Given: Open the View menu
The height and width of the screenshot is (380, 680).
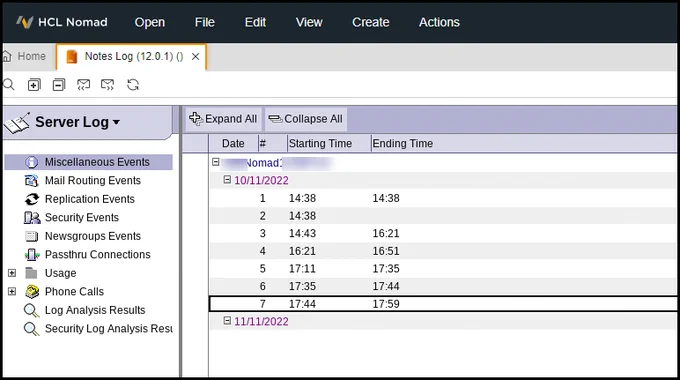Looking at the screenshot, I should pyautogui.click(x=309, y=22).
